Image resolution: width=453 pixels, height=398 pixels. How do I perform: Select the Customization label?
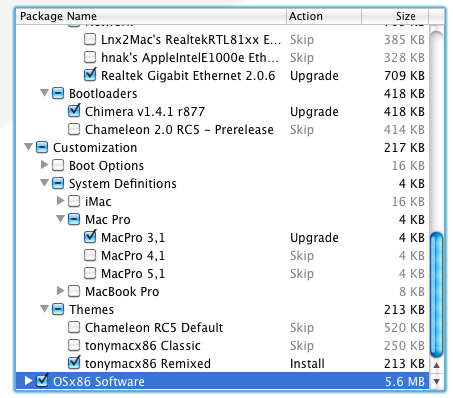pyautogui.click(x=95, y=148)
